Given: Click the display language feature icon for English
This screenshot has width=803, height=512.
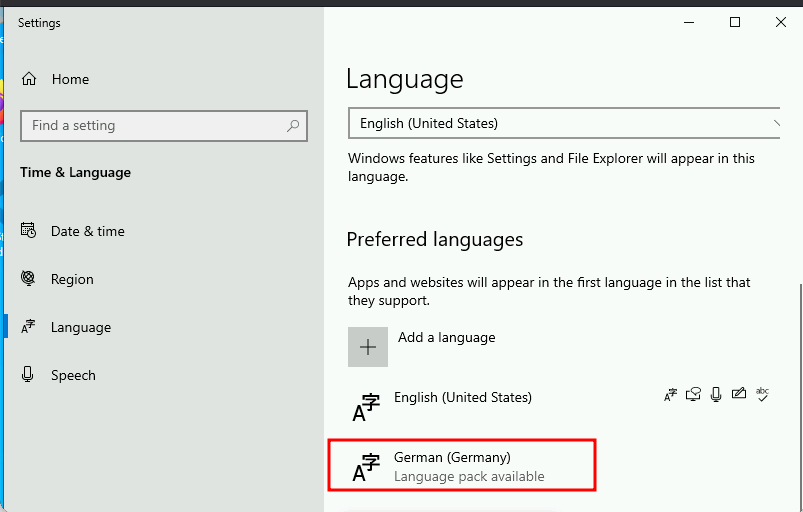Looking at the screenshot, I should [x=670, y=394].
